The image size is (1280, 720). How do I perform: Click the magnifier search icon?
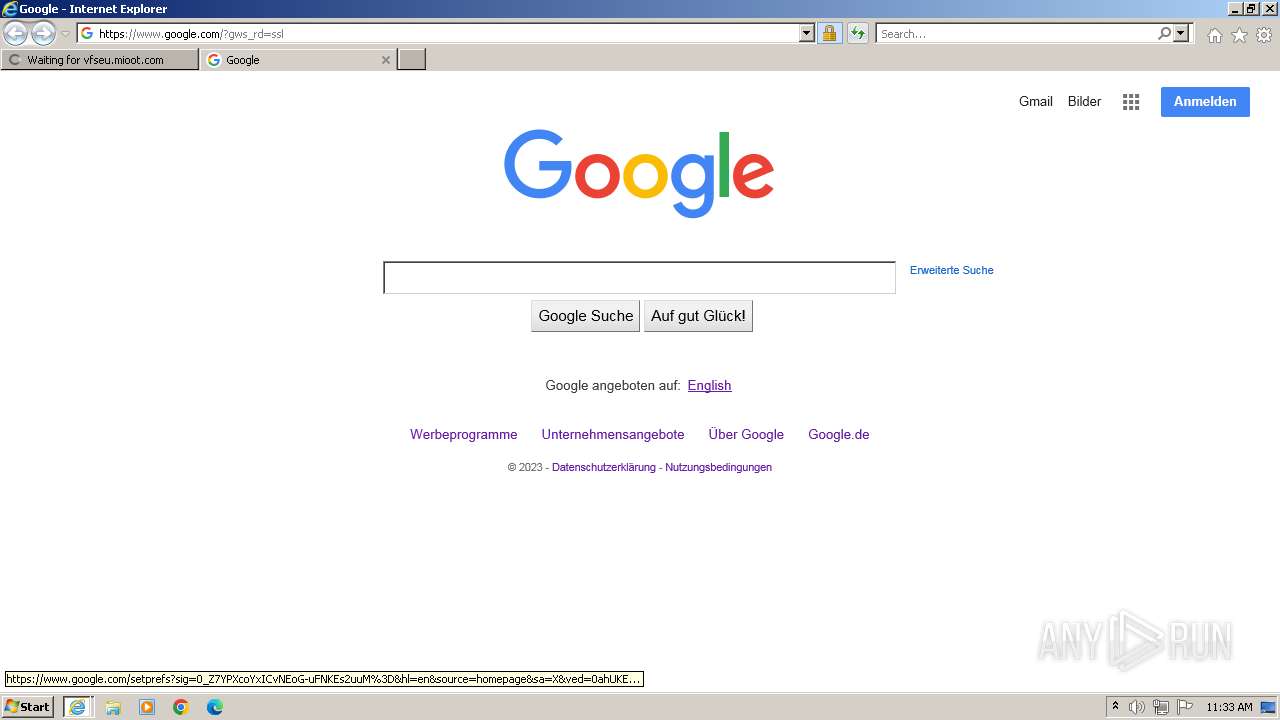pos(1164,33)
